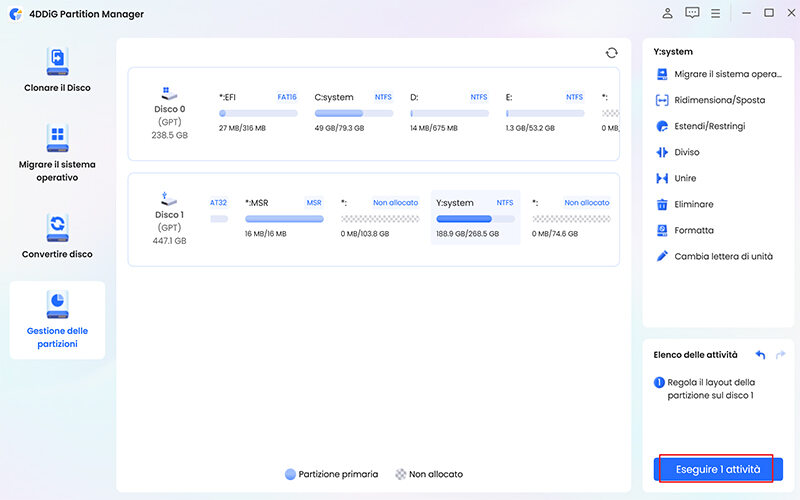Click the redo arrow in Elenco delle attività
Image resolution: width=800 pixels, height=500 pixels.
pos(780,355)
